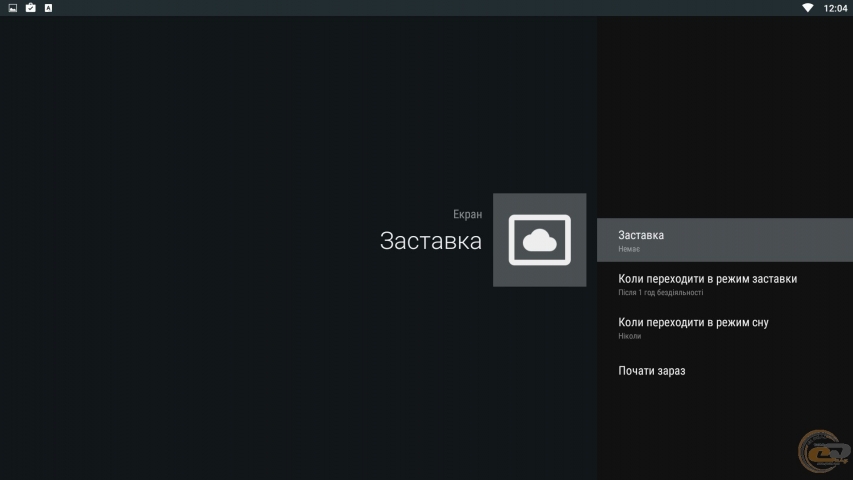Click the Ніколи subtitle text
This screenshot has width=853, height=480.
click(x=629, y=336)
